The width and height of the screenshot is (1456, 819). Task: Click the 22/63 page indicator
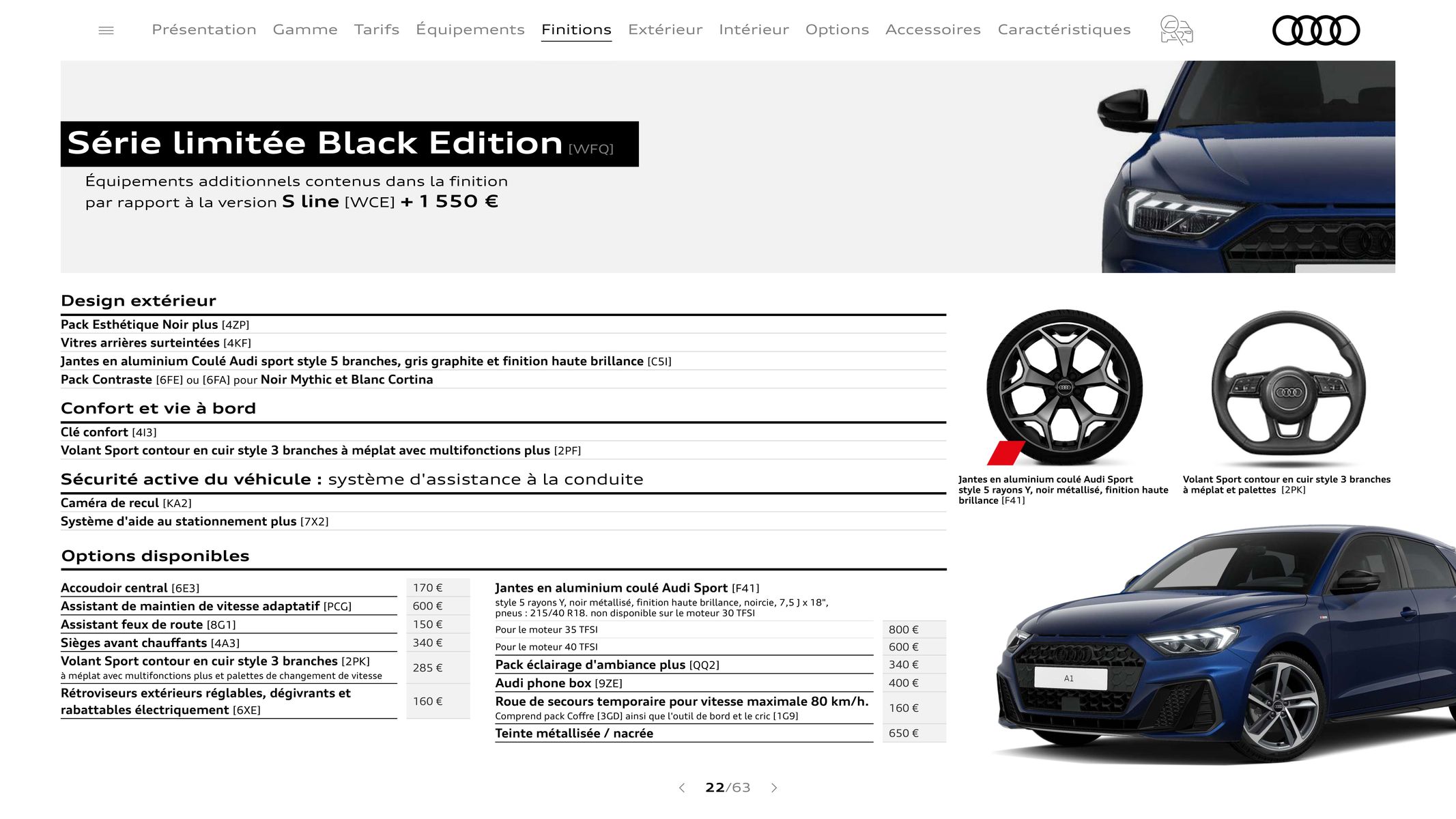(728, 788)
